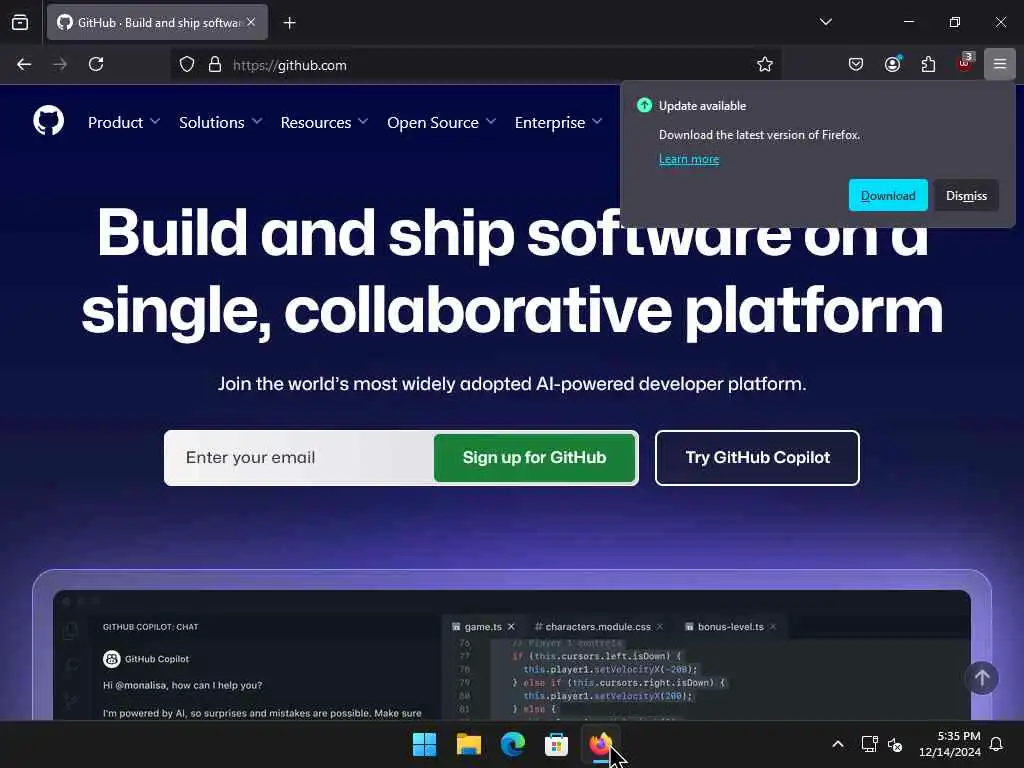Open File Explorer from taskbar
Viewport: 1024px width, 768px height.
tap(468, 744)
